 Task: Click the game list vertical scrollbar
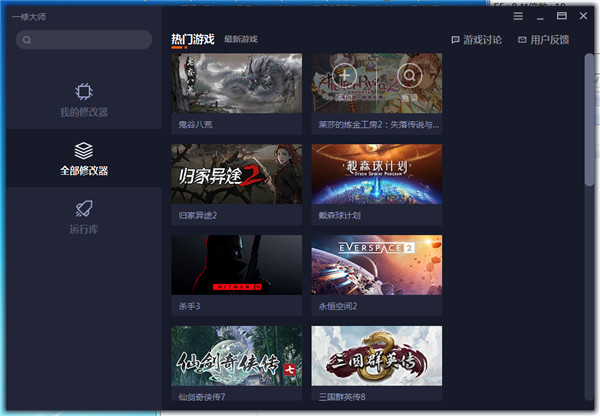tap(589, 120)
